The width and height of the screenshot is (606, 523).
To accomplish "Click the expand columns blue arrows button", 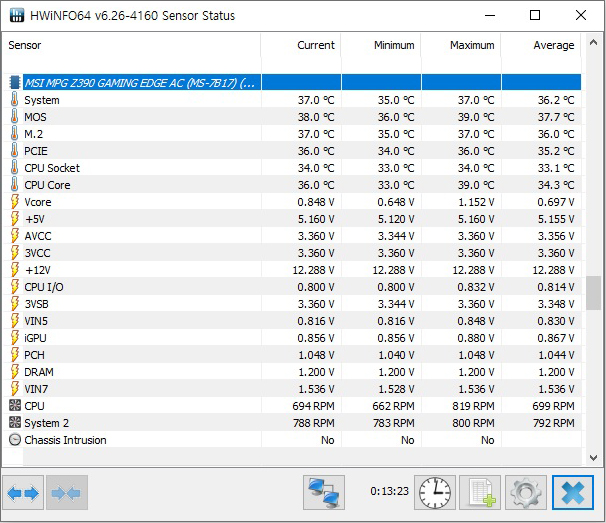I will tap(23, 493).
